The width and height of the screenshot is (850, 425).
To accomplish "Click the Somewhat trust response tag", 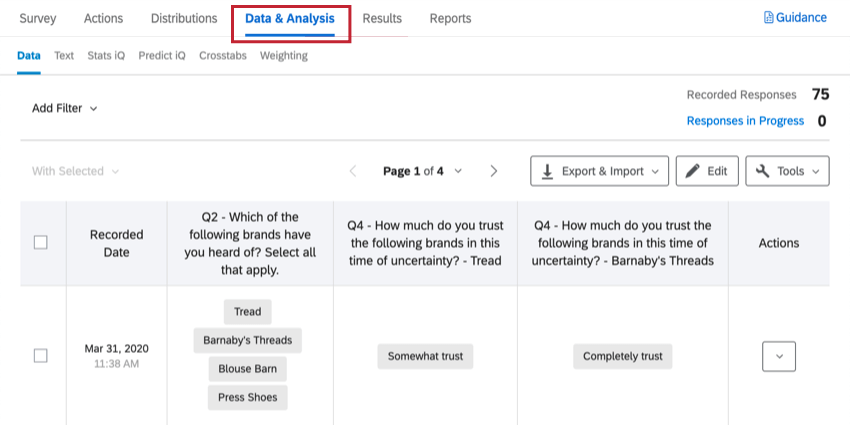I will point(426,356).
